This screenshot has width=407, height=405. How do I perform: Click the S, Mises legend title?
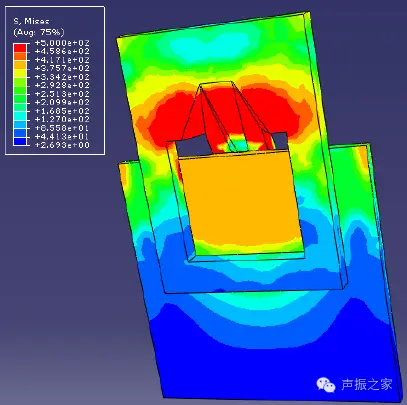(31, 21)
